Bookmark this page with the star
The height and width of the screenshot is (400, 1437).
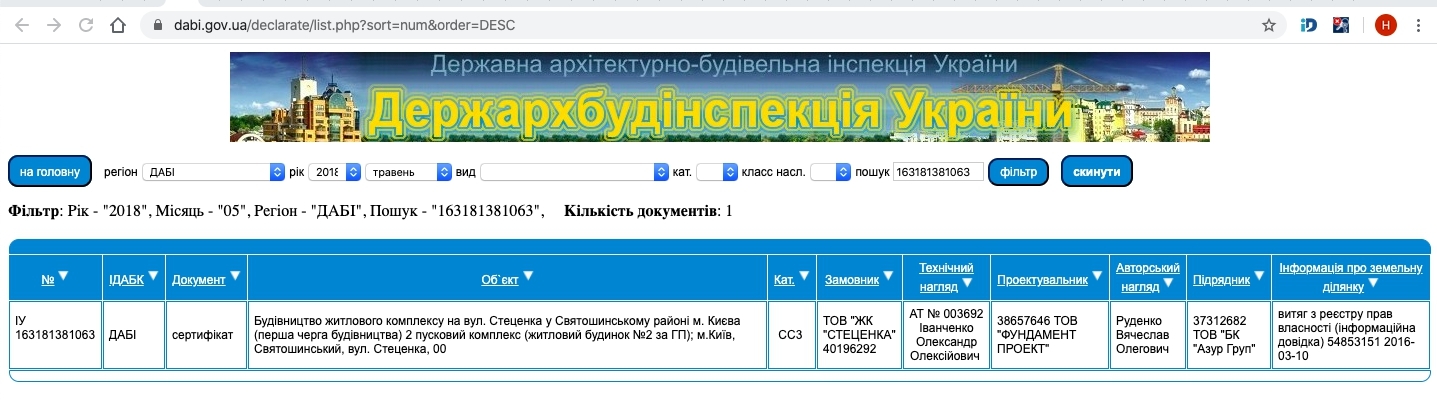point(1269,25)
